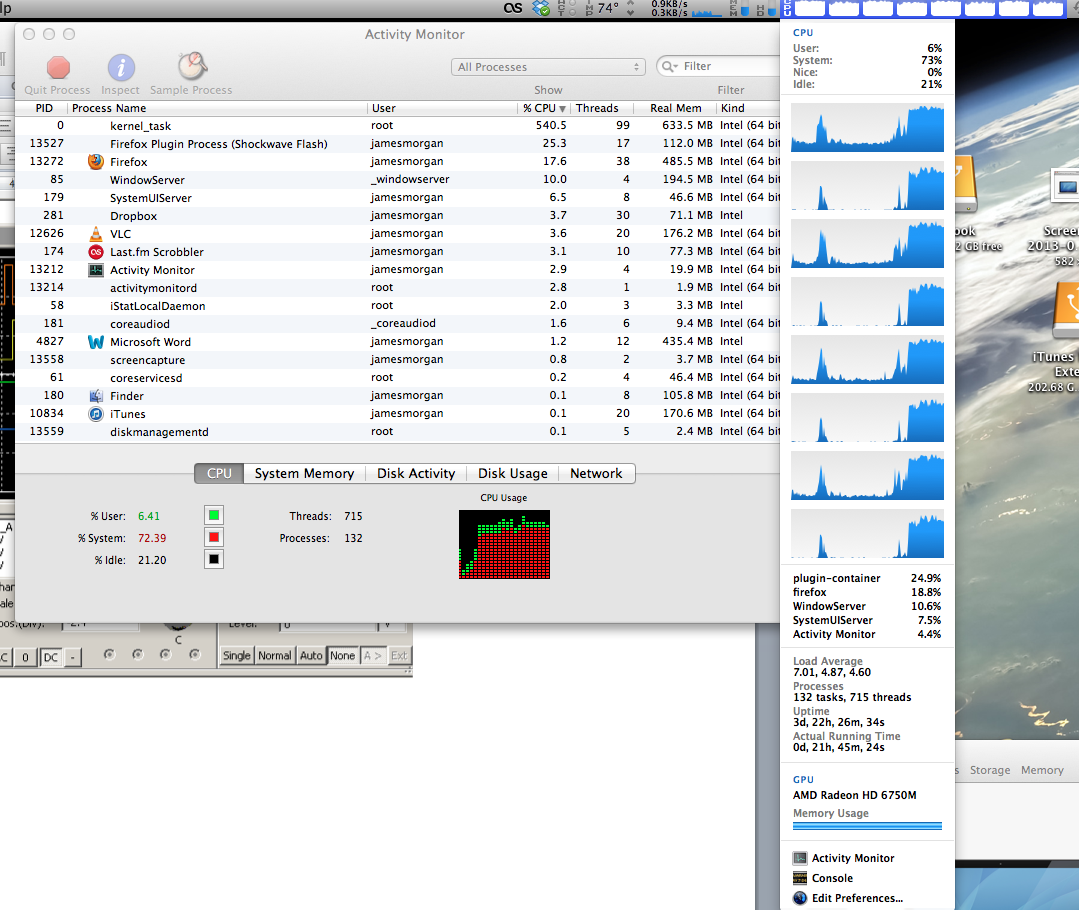The width and height of the screenshot is (1079, 910).
Task: Switch to the System Memory tab
Action: pyautogui.click(x=304, y=474)
